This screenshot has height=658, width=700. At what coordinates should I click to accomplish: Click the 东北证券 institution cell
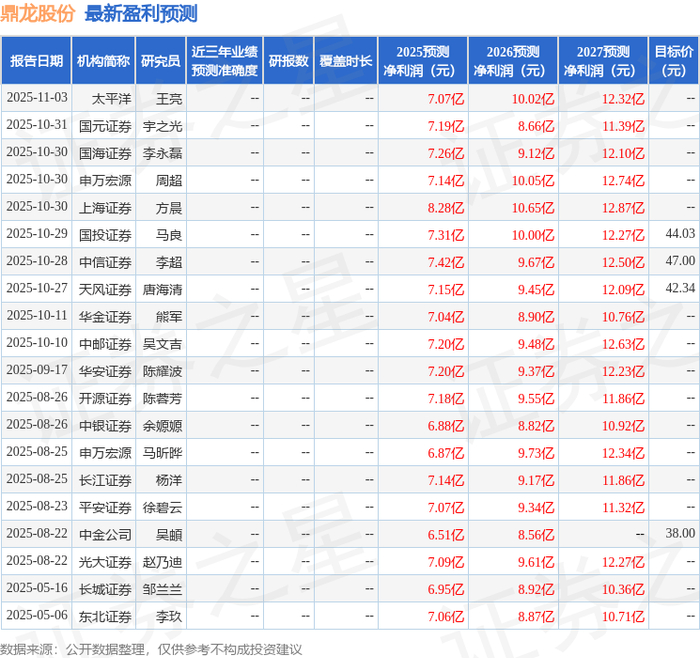pos(105,616)
